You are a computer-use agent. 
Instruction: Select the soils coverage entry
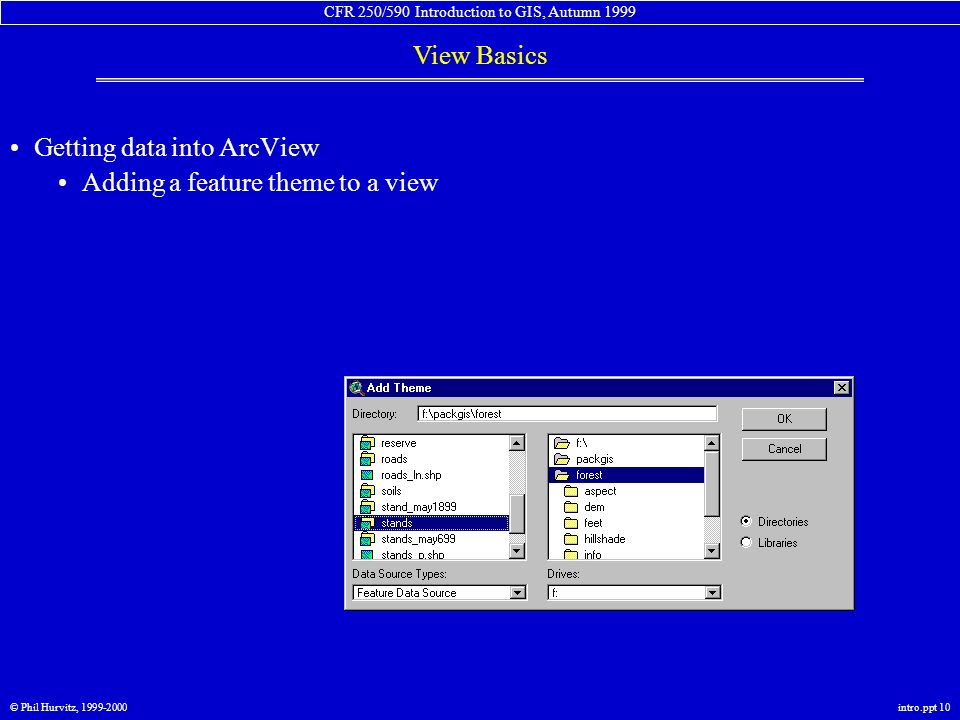[x=431, y=490]
